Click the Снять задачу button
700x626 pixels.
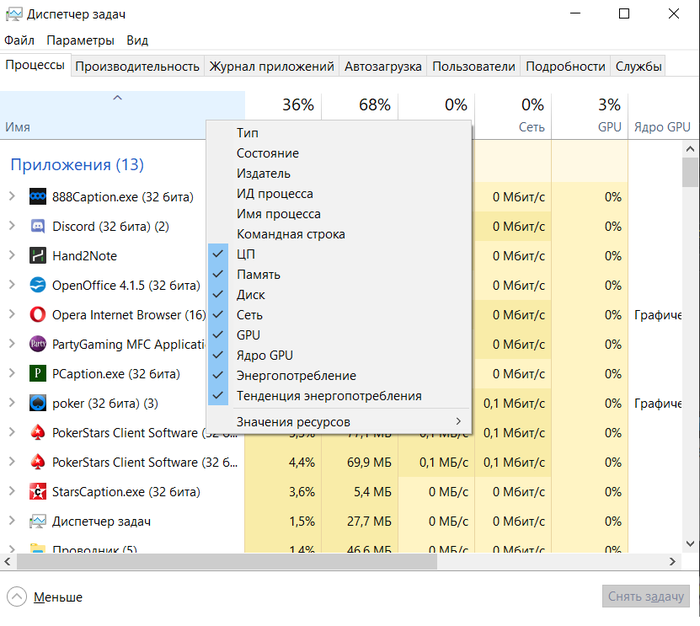click(646, 597)
